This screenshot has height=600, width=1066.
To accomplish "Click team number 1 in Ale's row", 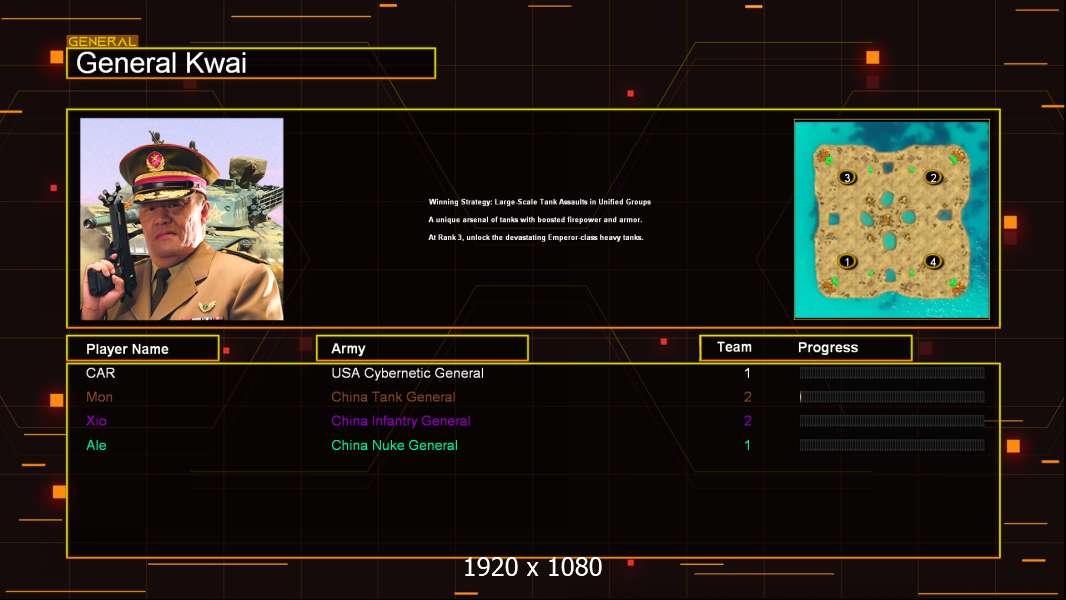I will (747, 445).
